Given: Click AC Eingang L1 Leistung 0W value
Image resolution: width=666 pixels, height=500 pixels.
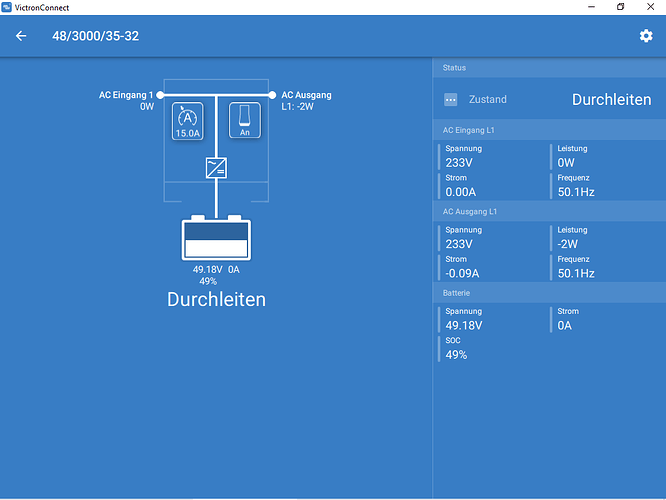Looking at the screenshot, I should 566,163.
